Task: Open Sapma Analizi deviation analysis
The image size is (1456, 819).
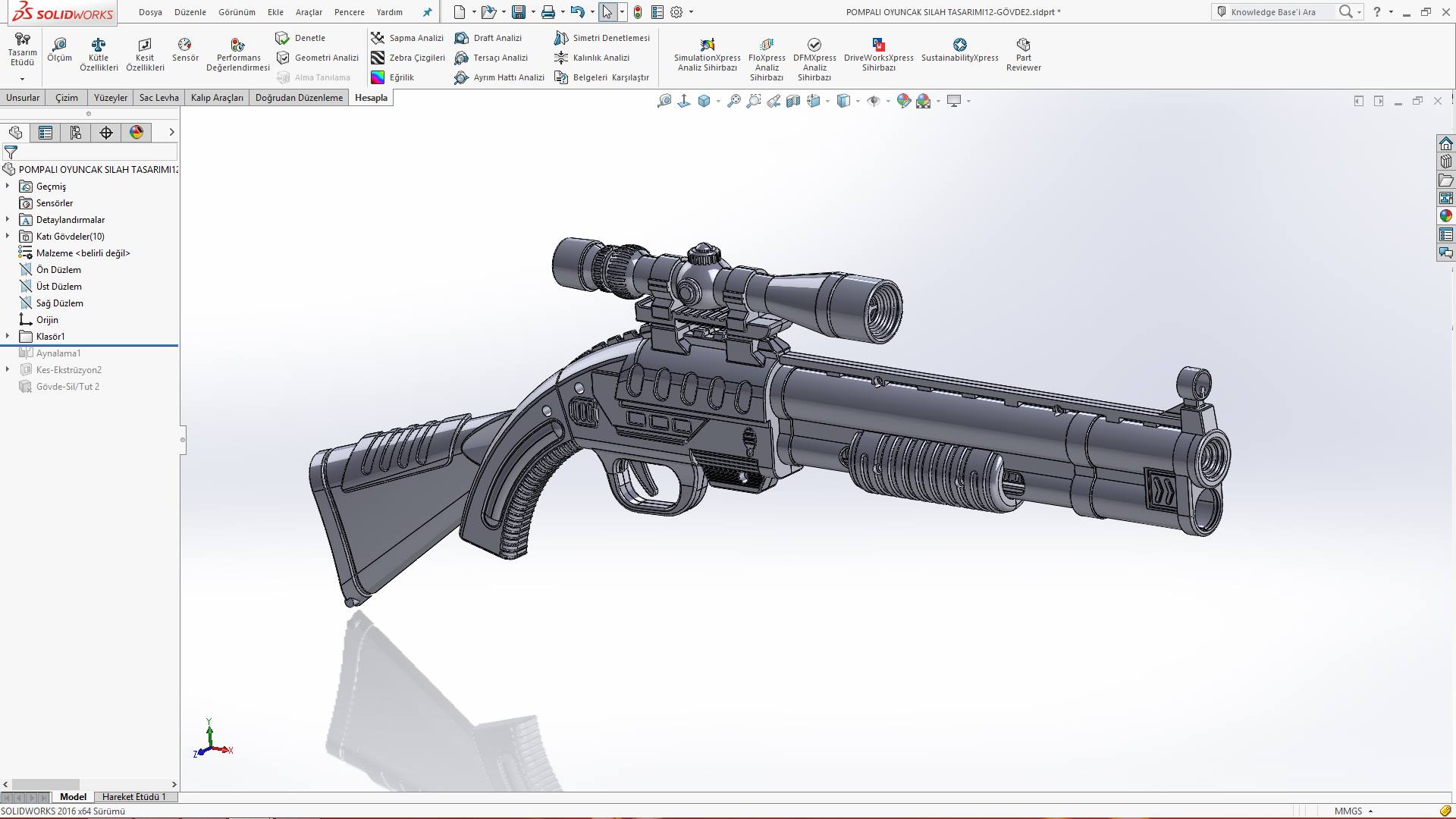Action: click(x=407, y=38)
